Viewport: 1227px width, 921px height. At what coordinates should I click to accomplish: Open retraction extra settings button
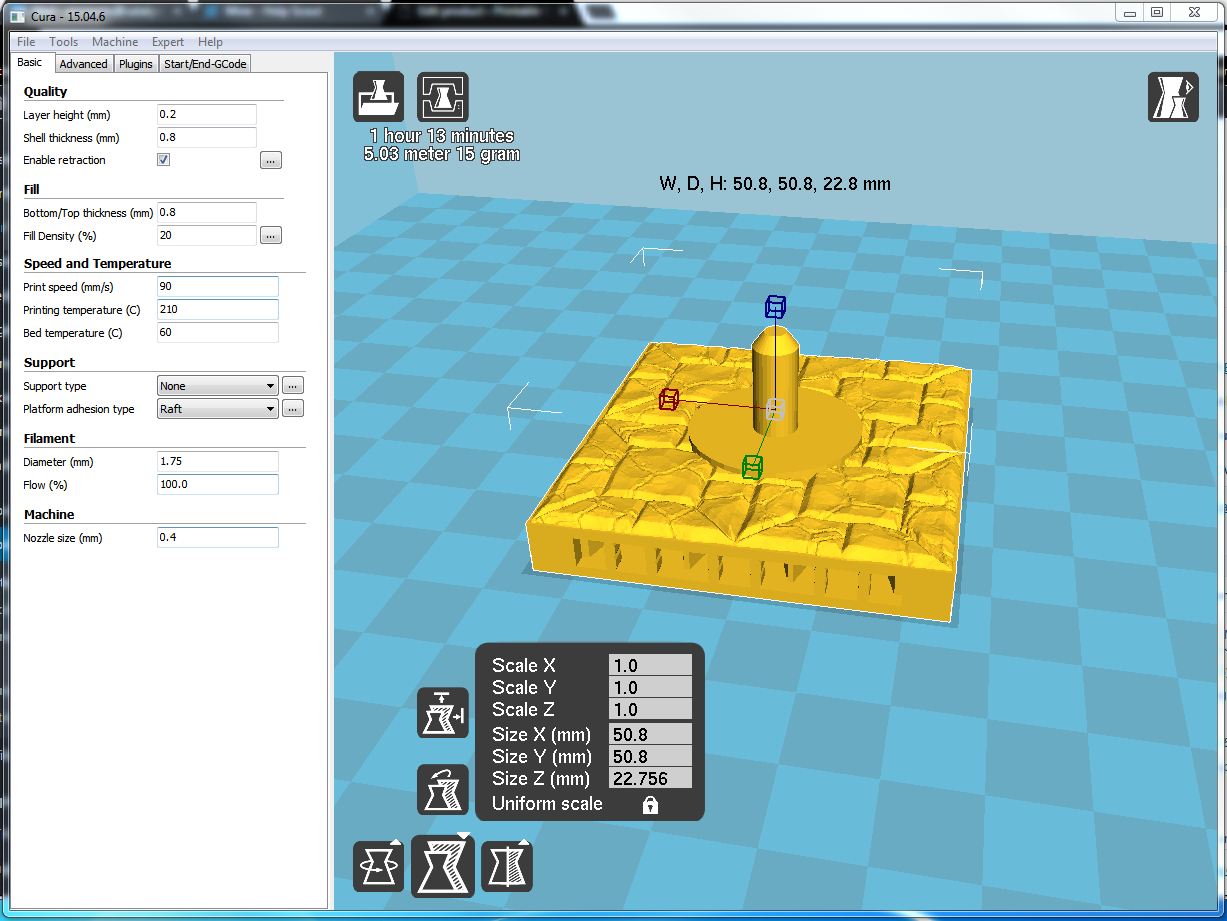(x=271, y=160)
